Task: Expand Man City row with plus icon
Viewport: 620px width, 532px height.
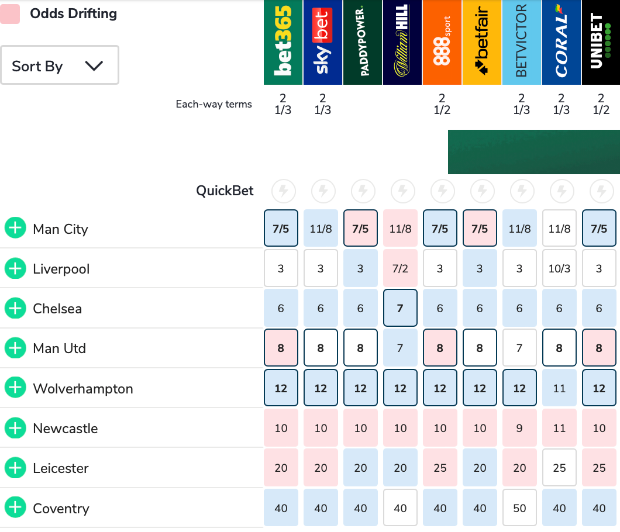Action: tap(15, 229)
